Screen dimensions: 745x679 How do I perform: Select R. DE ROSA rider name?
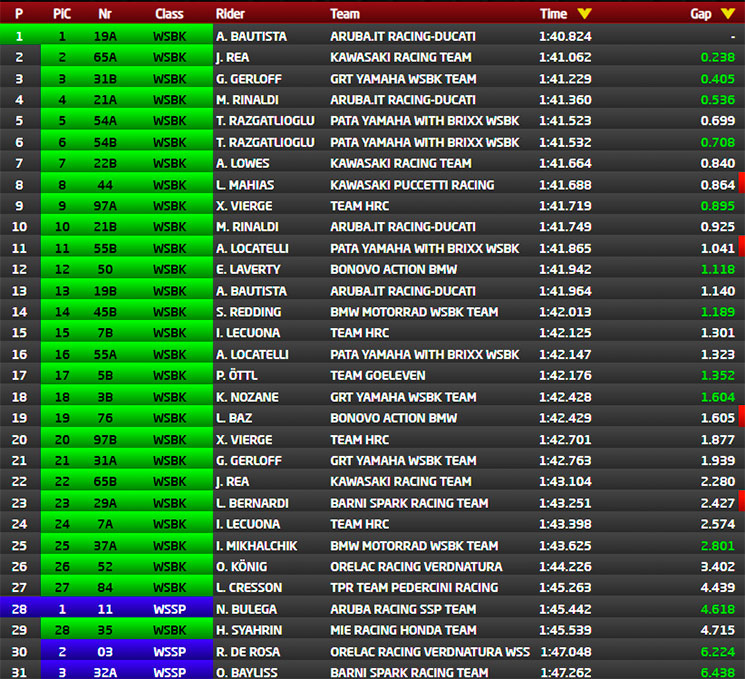(248, 652)
